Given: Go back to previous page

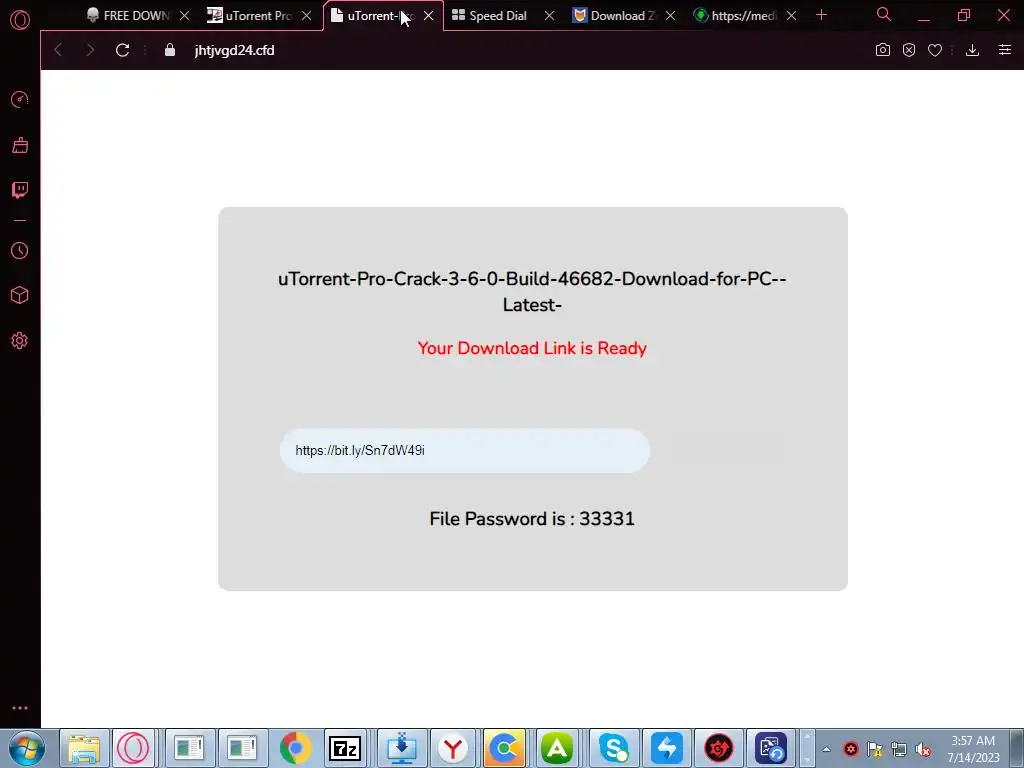Looking at the screenshot, I should tap(58, 50).
